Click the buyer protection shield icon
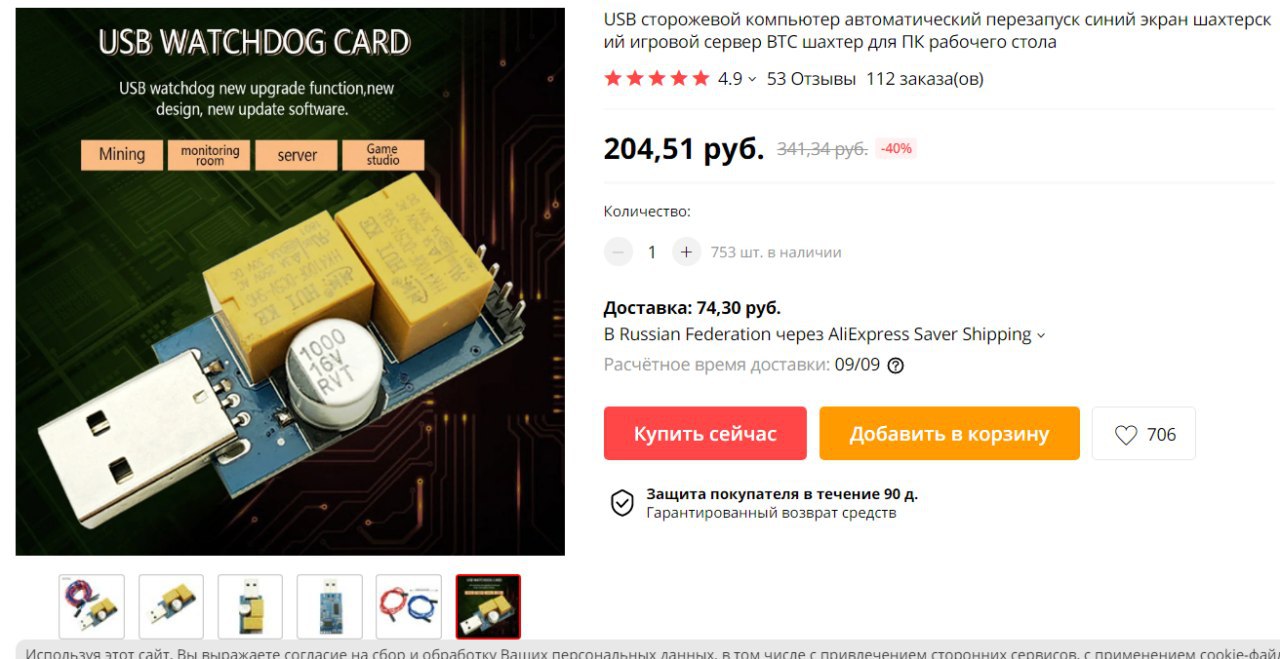 tap(622, 503)
